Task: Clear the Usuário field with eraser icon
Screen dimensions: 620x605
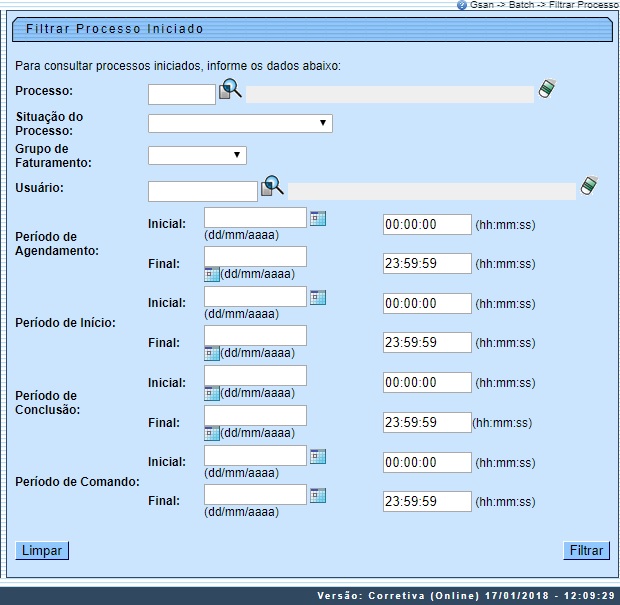Action: [x=589, y=185]
